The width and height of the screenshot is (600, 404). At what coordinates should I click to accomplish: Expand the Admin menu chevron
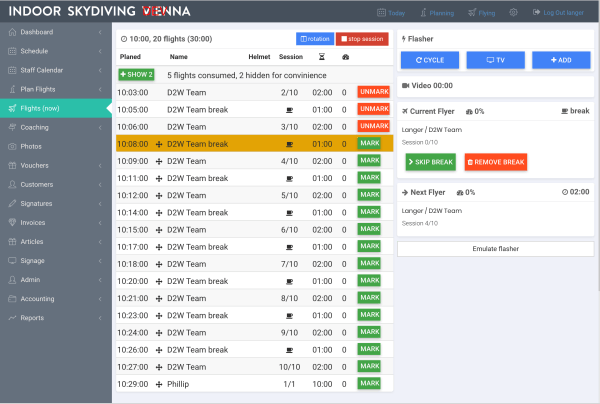pos(100,280)
